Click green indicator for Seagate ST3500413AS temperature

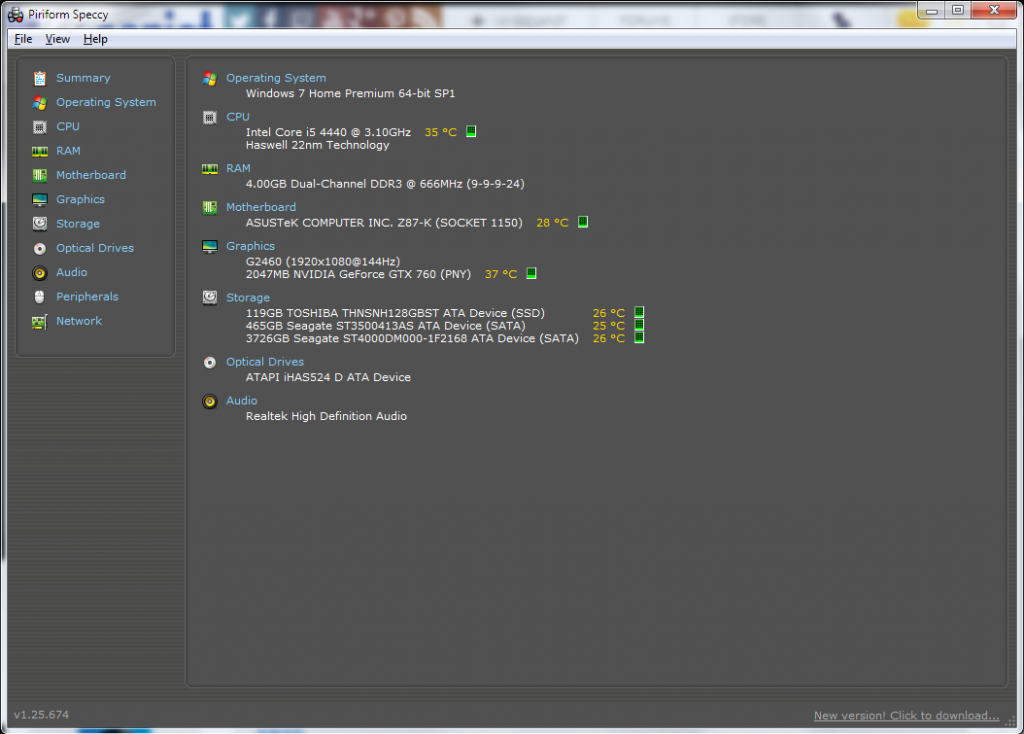tap(639, 325)
